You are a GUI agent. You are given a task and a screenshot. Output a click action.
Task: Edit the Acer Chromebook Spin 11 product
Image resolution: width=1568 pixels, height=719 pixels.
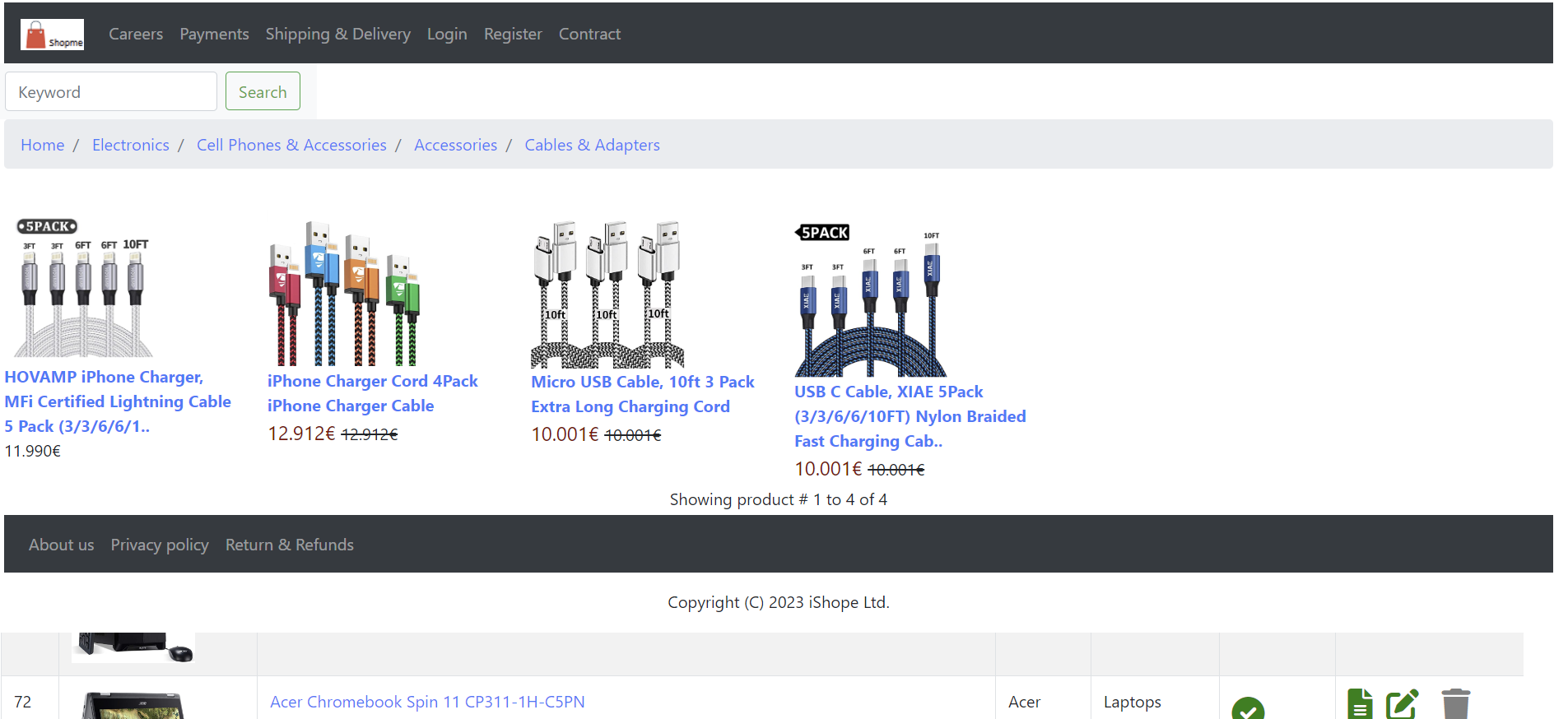coord(1402,704)
